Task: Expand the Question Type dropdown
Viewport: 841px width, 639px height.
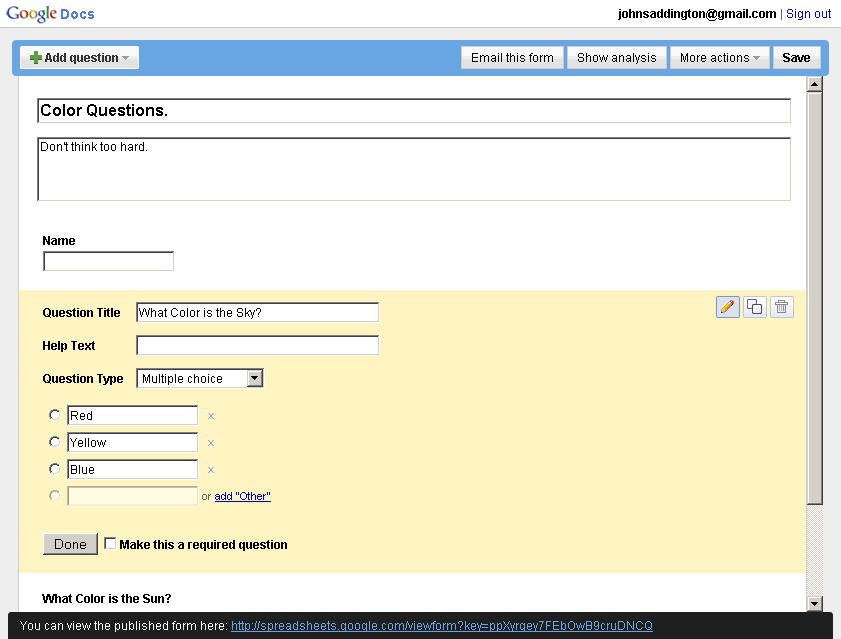Action: 200,378
